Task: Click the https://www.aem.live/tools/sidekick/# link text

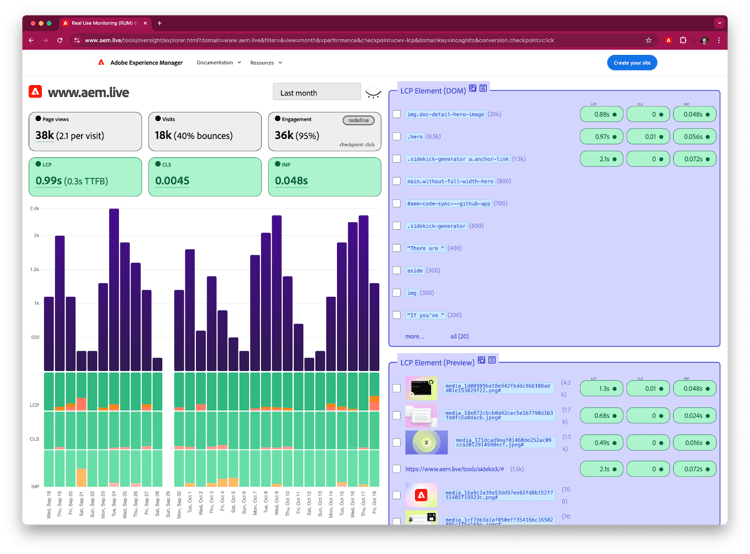Action: (454, 469)
